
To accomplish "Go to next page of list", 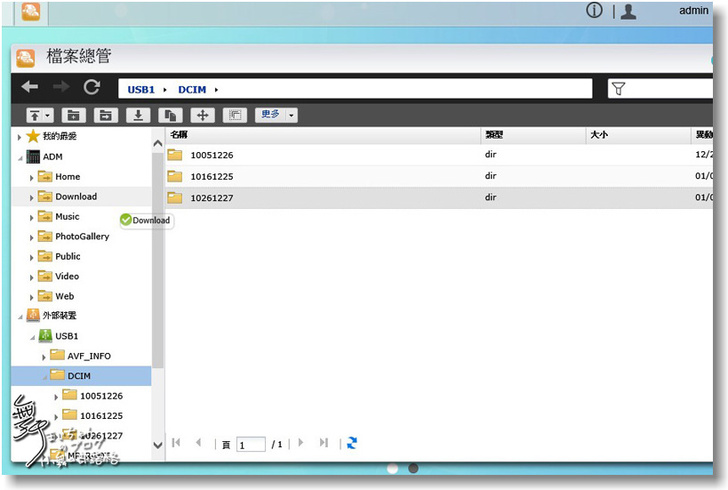I will coord(301,443).
